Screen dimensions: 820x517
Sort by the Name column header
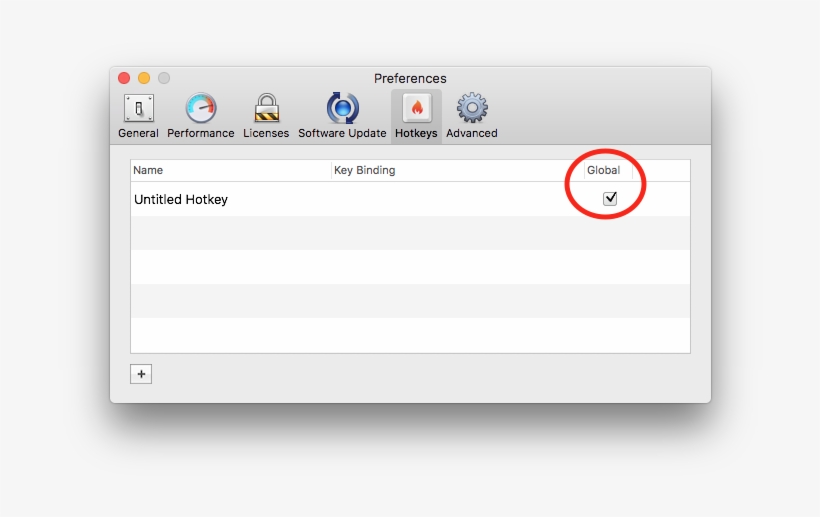[x=230, y=170]
